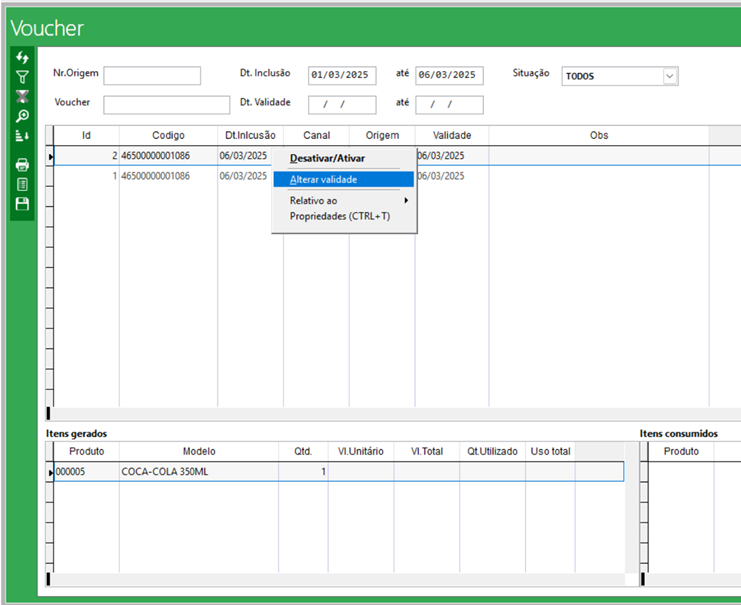Focus the Voucher text field
Image resolution: width=741 pixels, height=605 pixels.
166,105
